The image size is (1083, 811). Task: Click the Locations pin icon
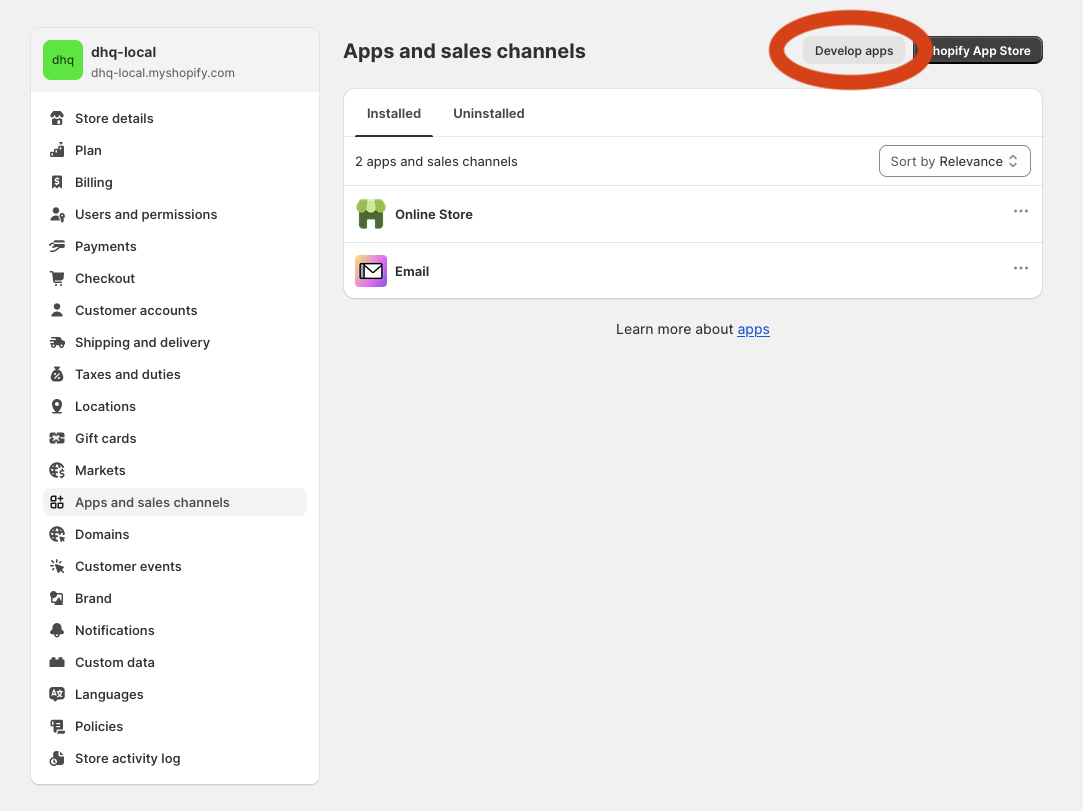[57, 406]
